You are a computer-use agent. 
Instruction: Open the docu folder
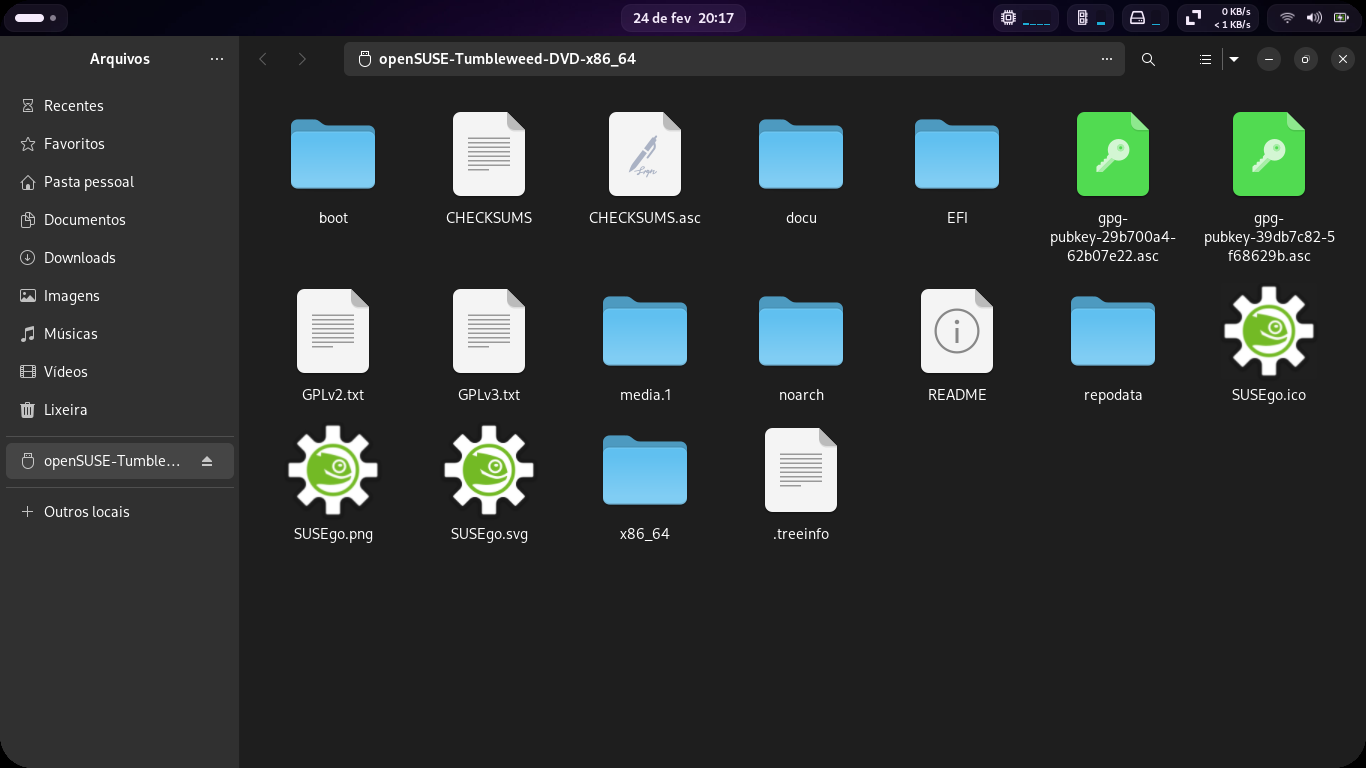click(x=801, y=154)
